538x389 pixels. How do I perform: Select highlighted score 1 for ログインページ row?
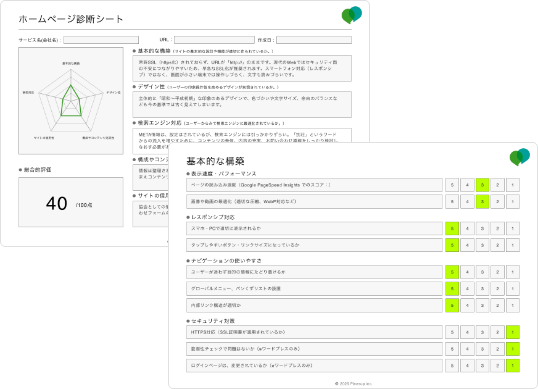click(513, 366)
